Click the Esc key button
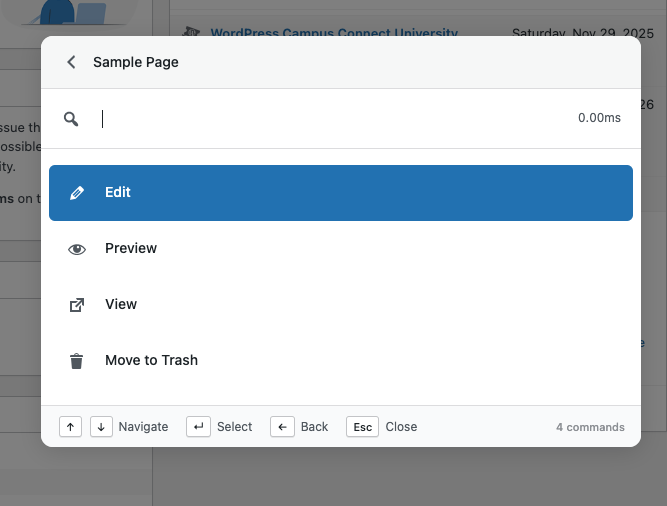The image size is (667, 506). 363,427
